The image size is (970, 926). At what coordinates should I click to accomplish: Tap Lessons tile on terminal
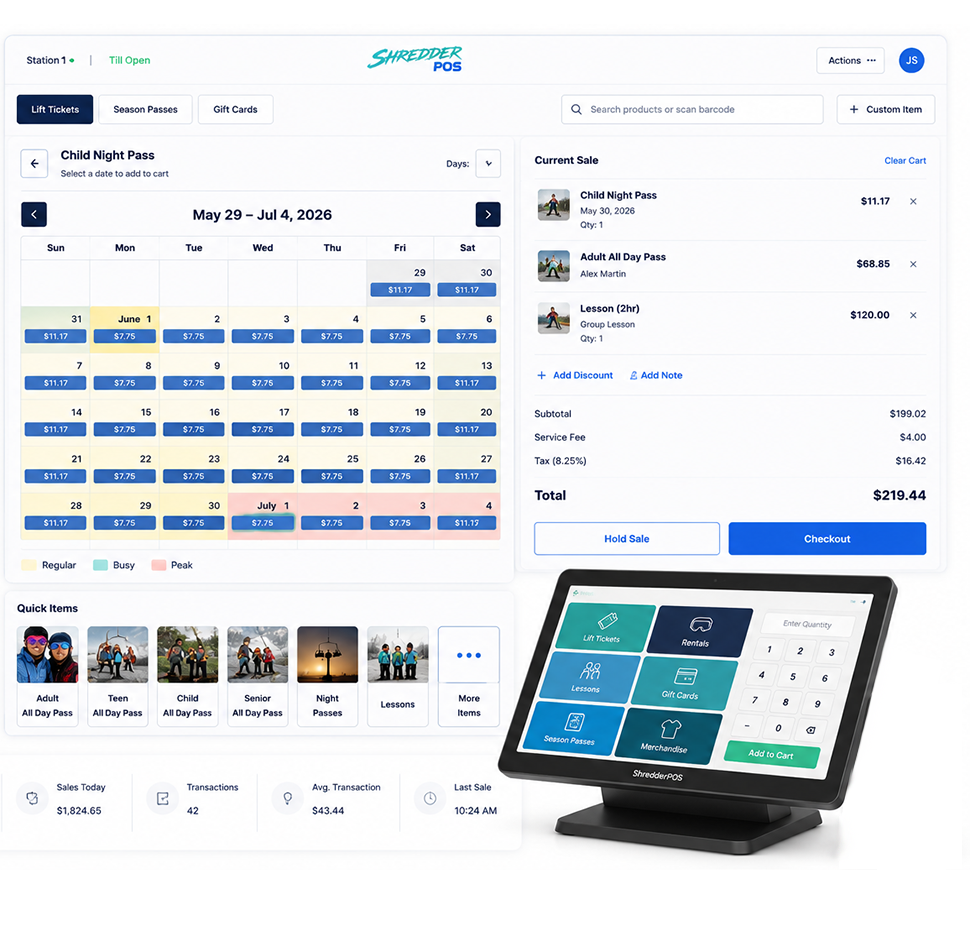coord(590,678)
